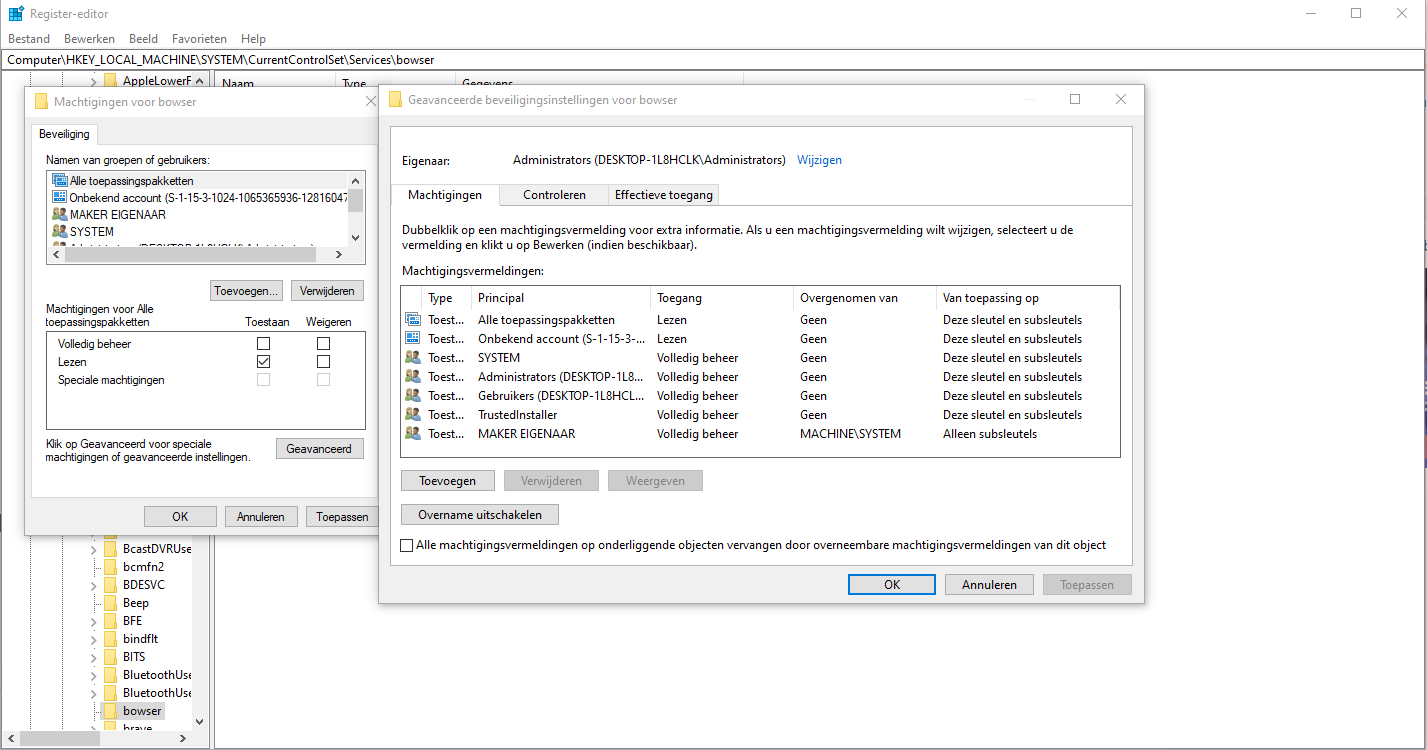Click folder icon next to Beep key
The image size is (1427, 750).
[x=111, y=603]
